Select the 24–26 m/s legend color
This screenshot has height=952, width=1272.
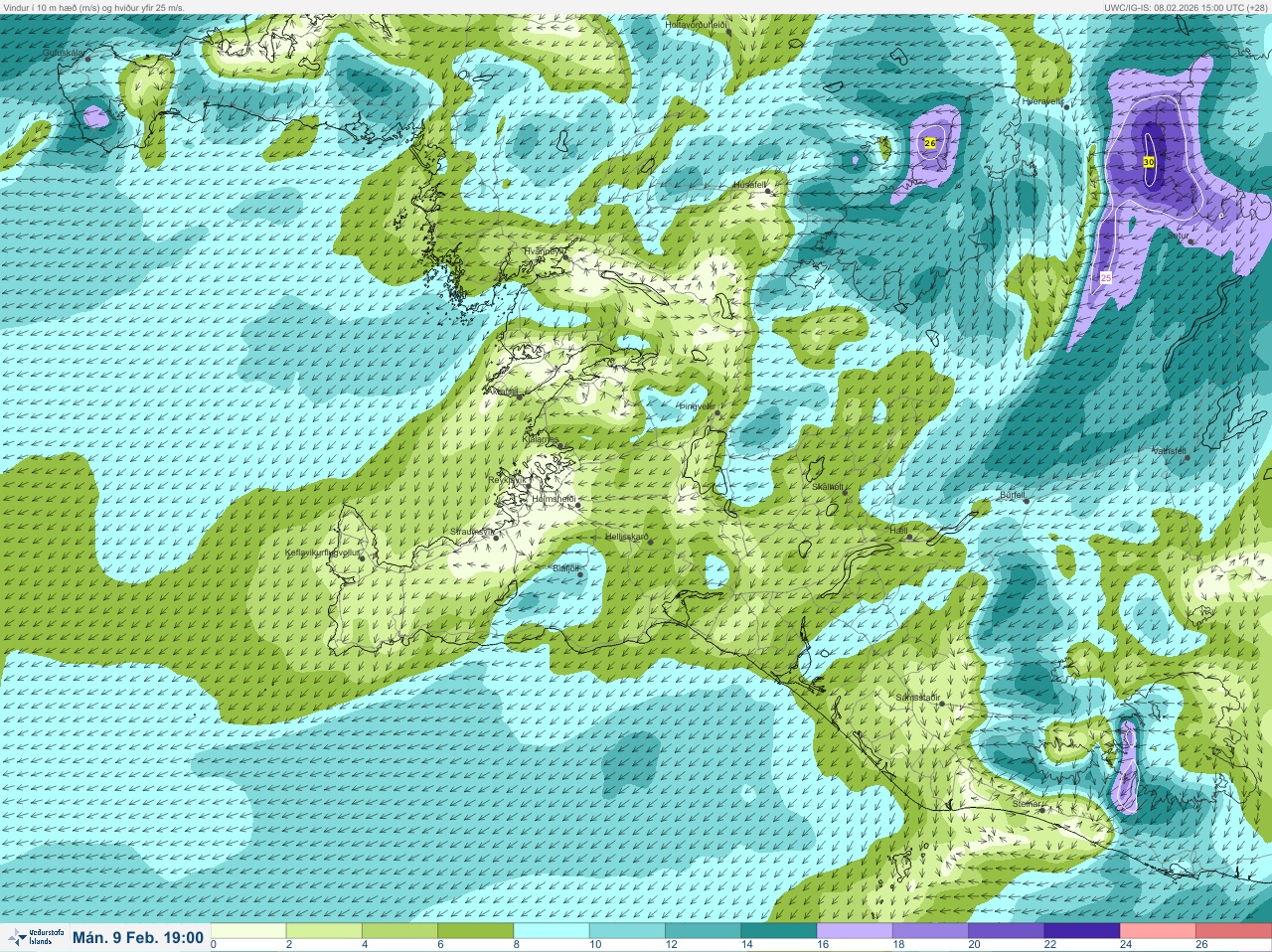pyautogui.click(x=1158, y=931)
